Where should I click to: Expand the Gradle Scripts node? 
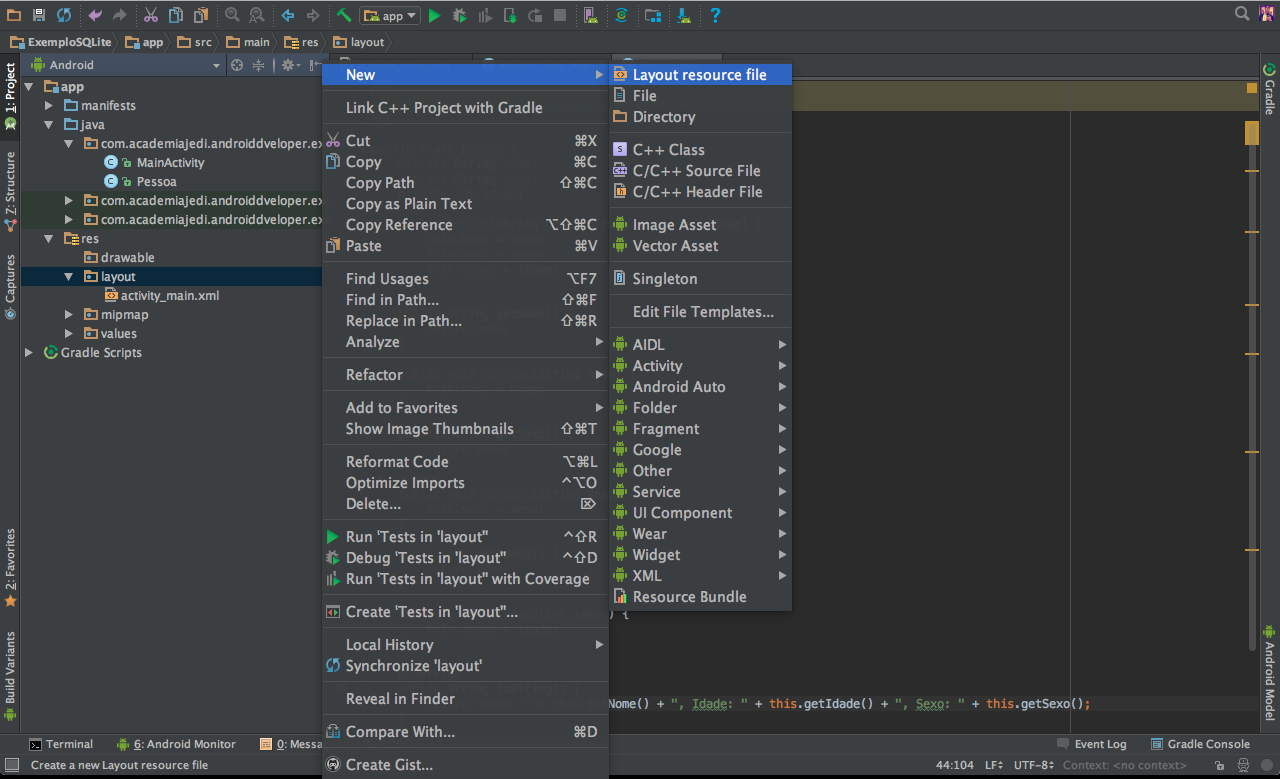coord(29,353)
